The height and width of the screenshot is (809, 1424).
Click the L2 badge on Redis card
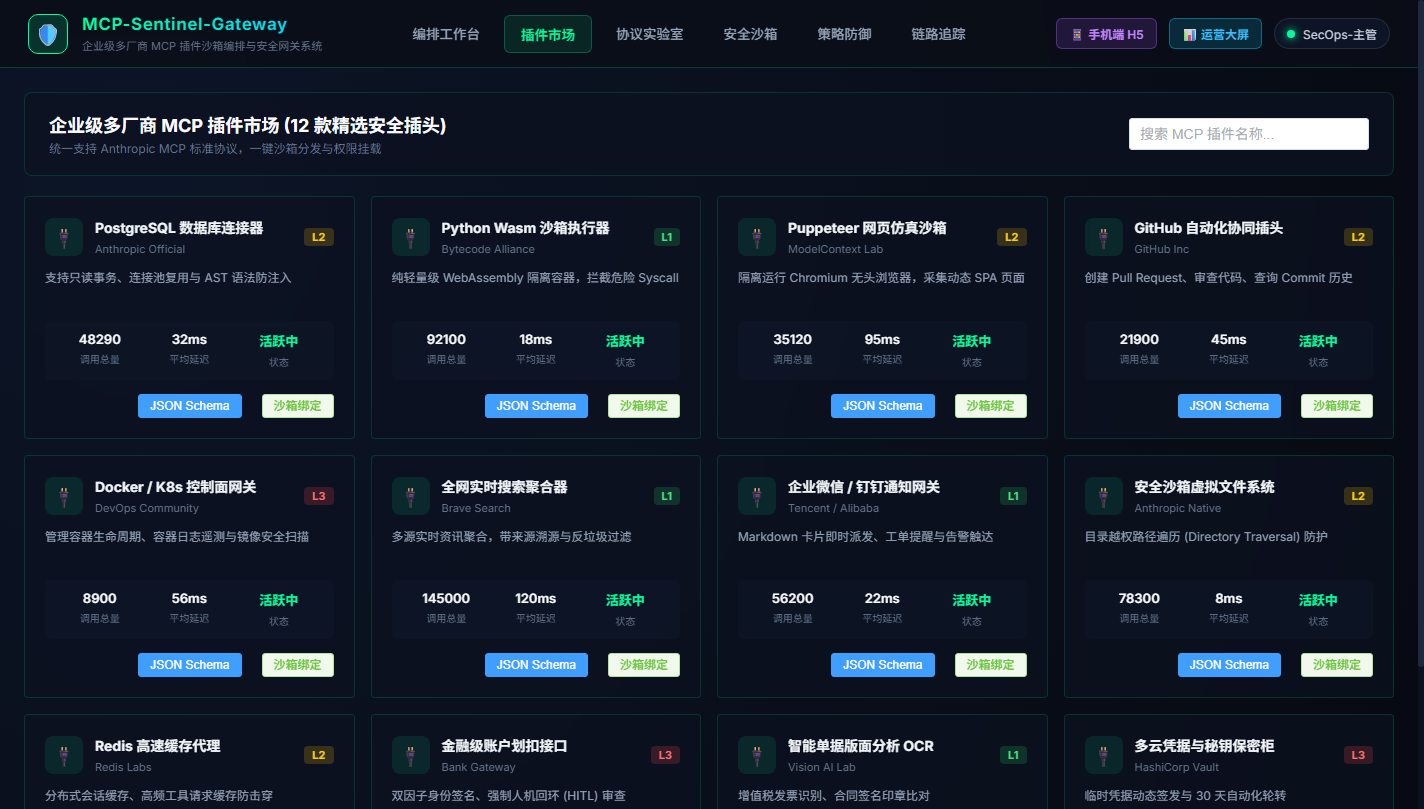pyautogui.click(x=319, y=755)
